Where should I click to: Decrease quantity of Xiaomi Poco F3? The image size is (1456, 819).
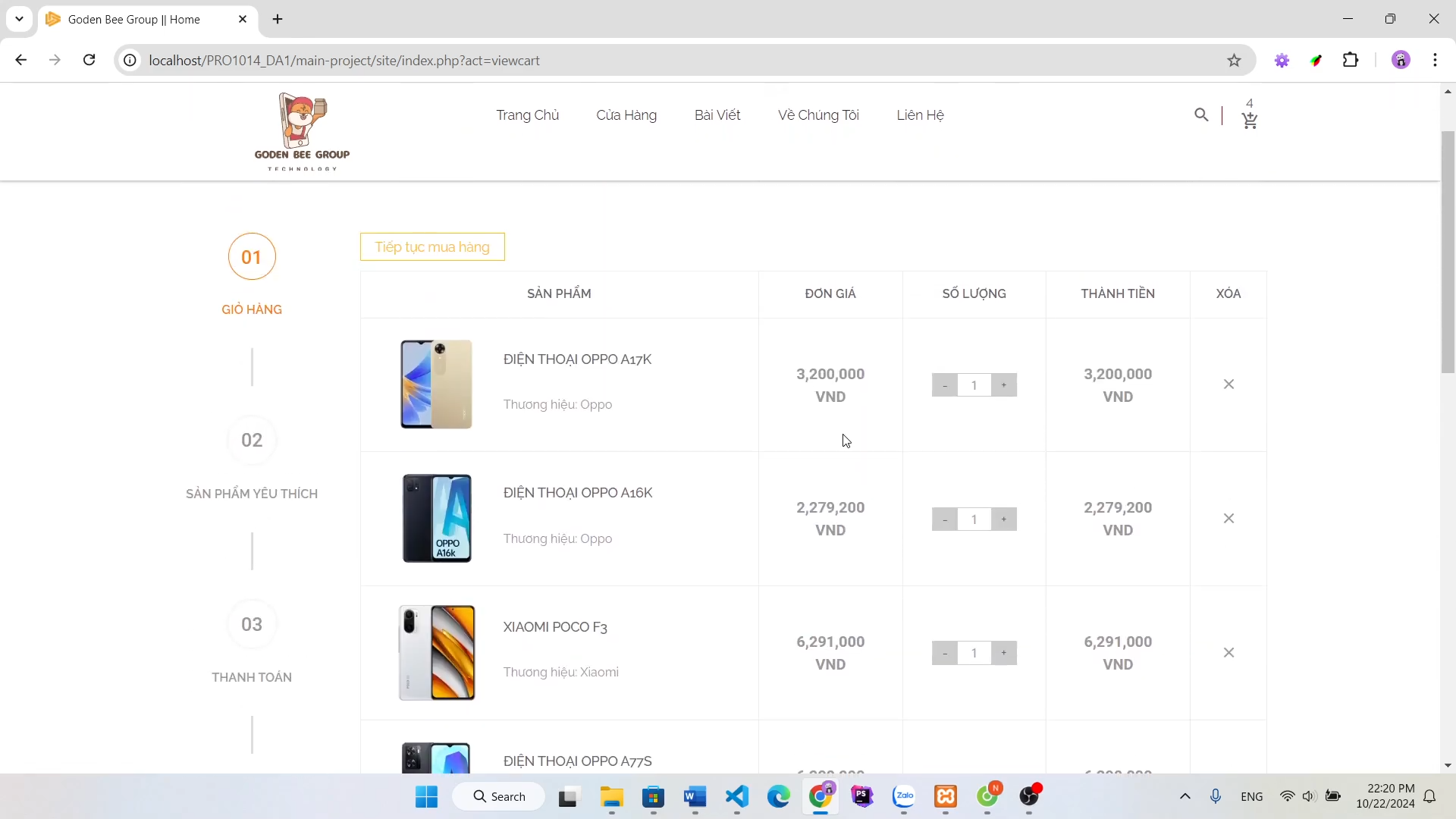tap(945, 653)
